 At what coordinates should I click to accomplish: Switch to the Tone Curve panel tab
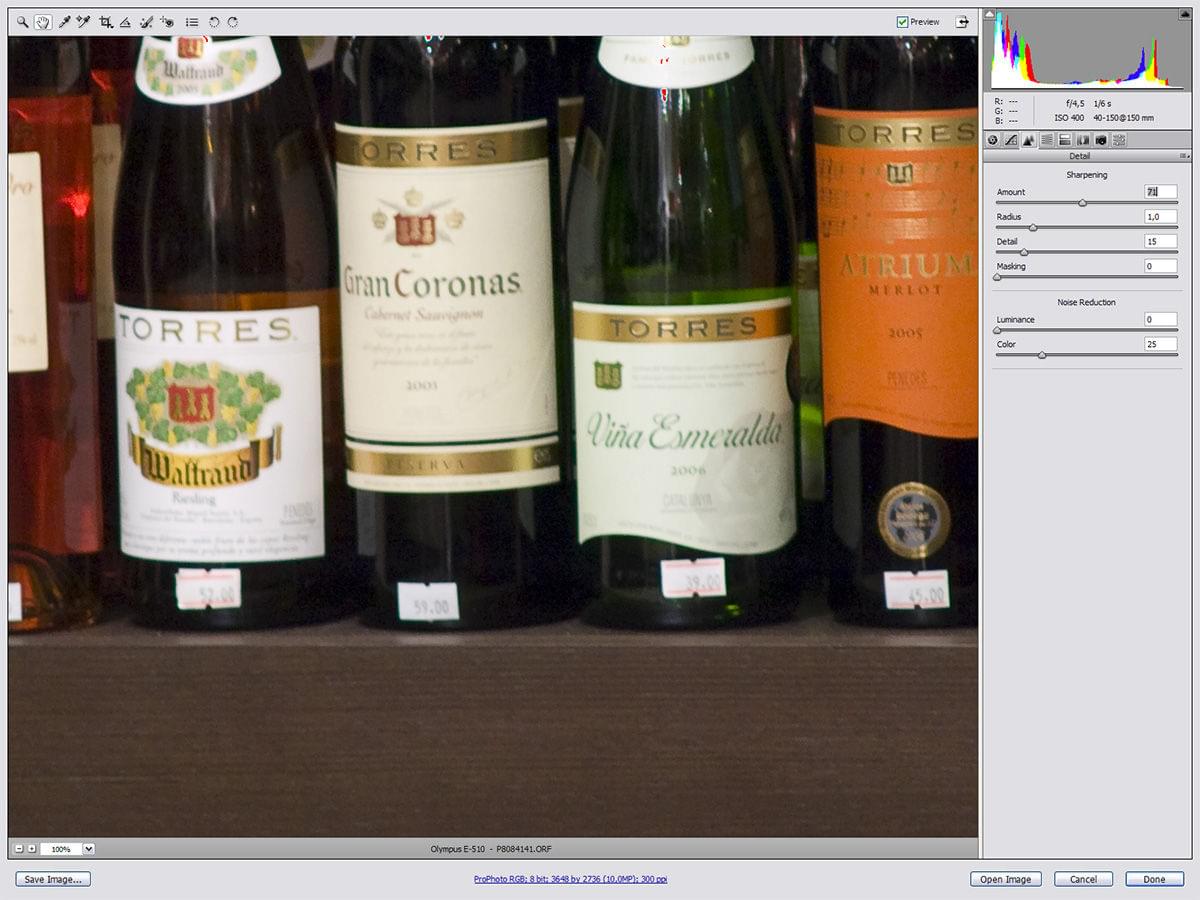click(1011, 140)
